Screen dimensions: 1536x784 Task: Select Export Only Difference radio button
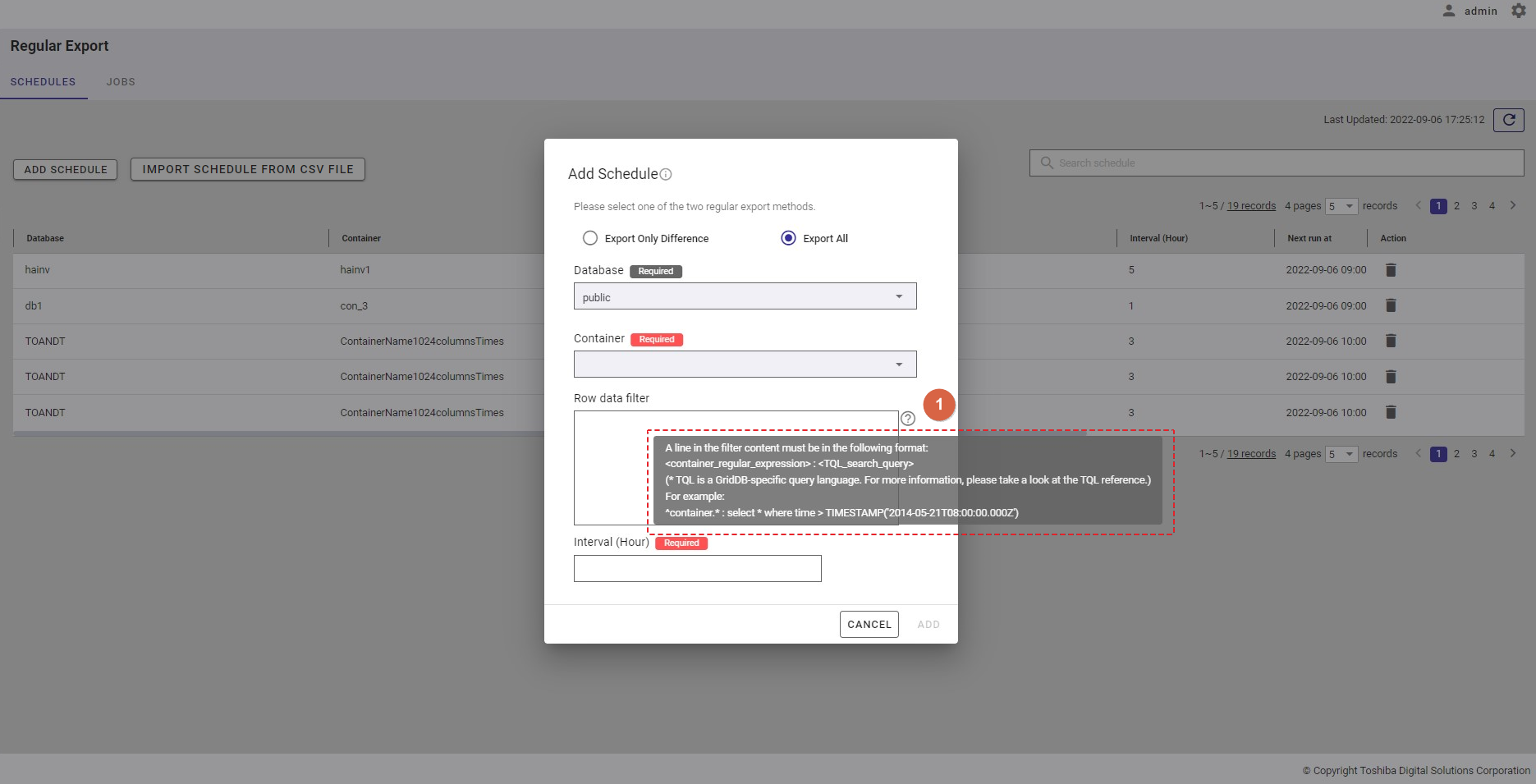590,238
